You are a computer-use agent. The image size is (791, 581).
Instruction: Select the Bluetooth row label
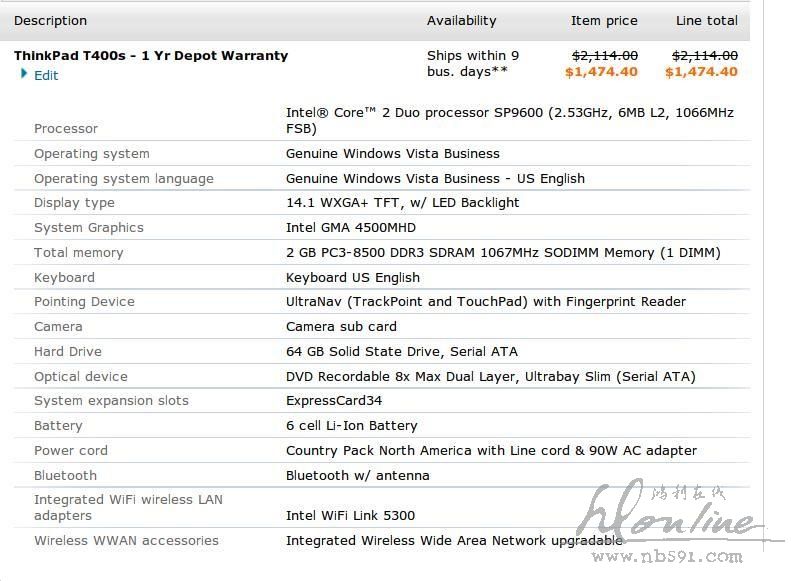point(66,476)
